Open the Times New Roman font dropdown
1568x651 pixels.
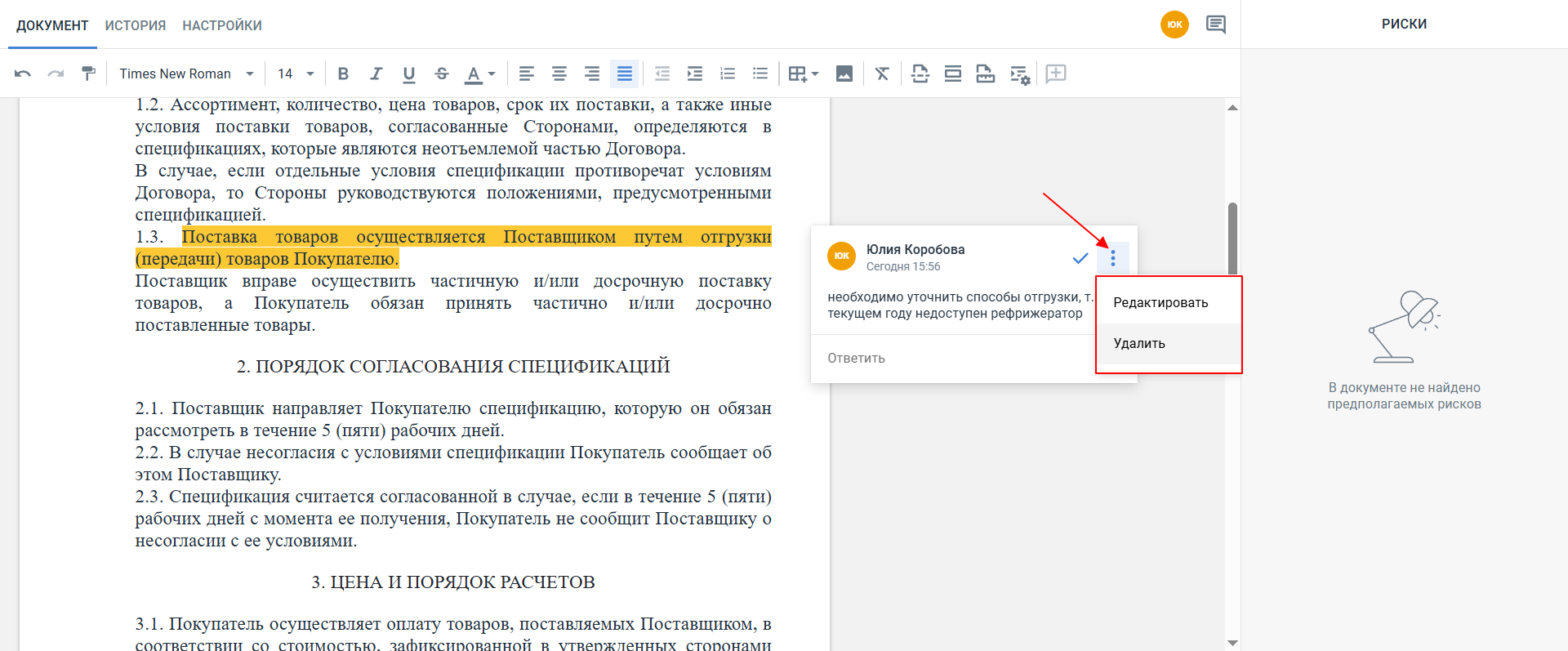pos(186,74)
